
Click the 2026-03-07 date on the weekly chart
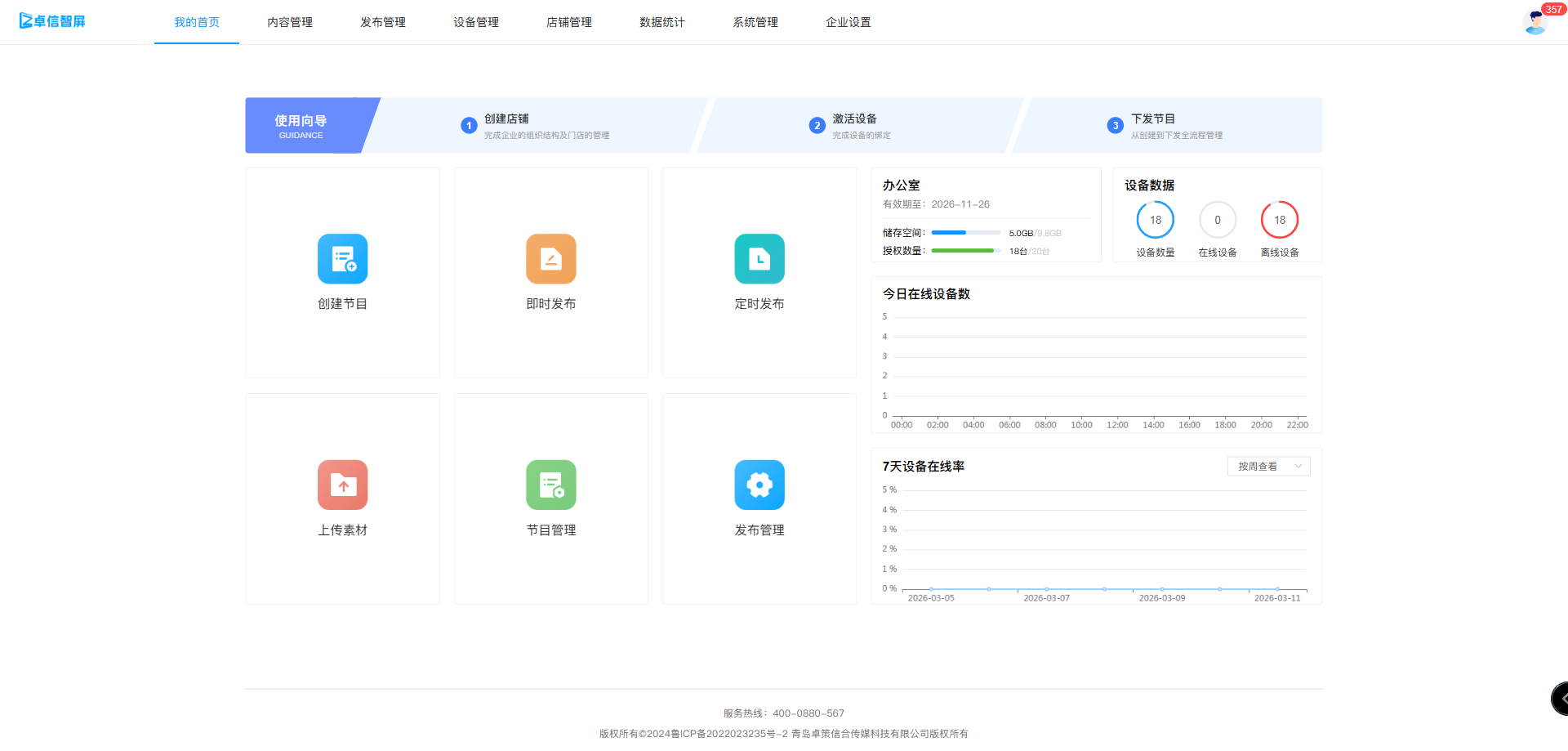1046,598
